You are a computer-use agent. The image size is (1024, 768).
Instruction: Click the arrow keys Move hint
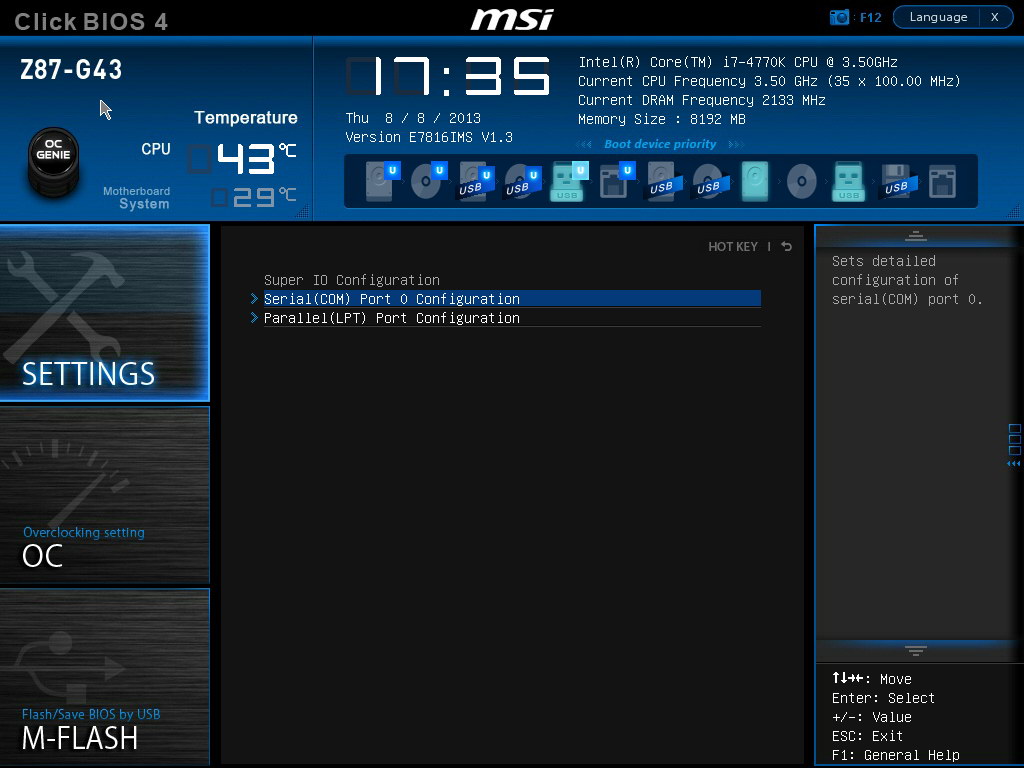871,679
